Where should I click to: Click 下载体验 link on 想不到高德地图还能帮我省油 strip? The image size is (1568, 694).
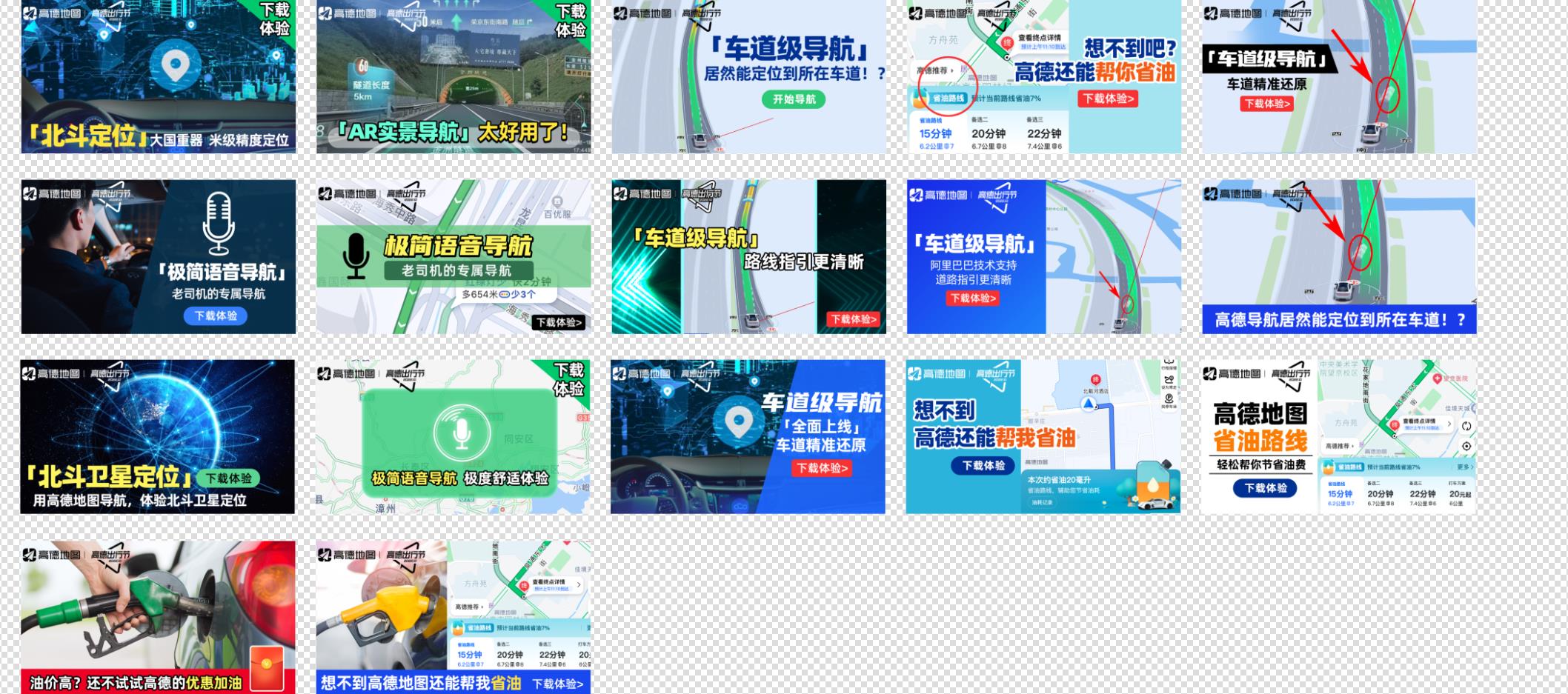[x=557, y=684]
